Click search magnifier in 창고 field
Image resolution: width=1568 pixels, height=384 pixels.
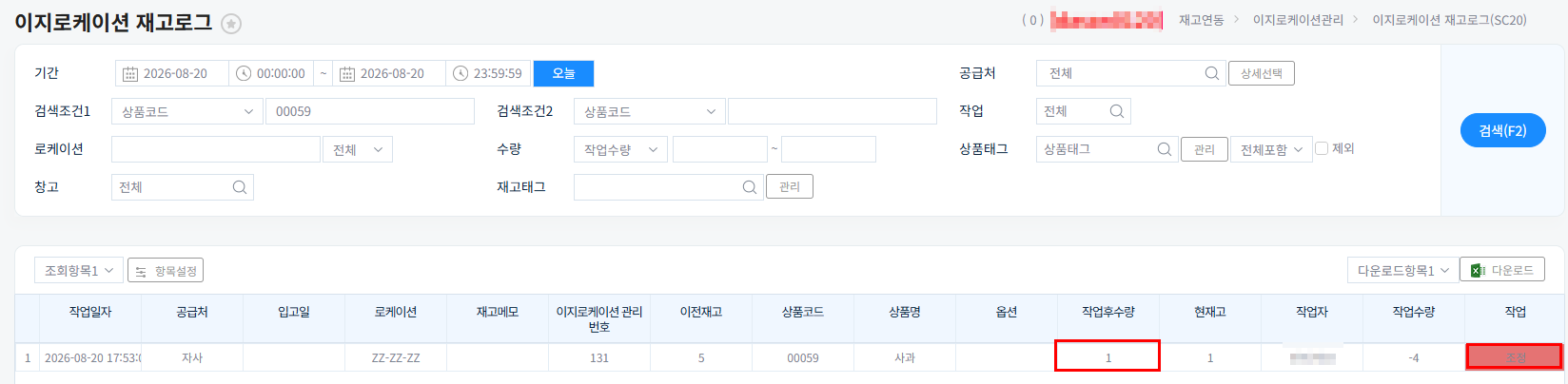pos(240,187)
